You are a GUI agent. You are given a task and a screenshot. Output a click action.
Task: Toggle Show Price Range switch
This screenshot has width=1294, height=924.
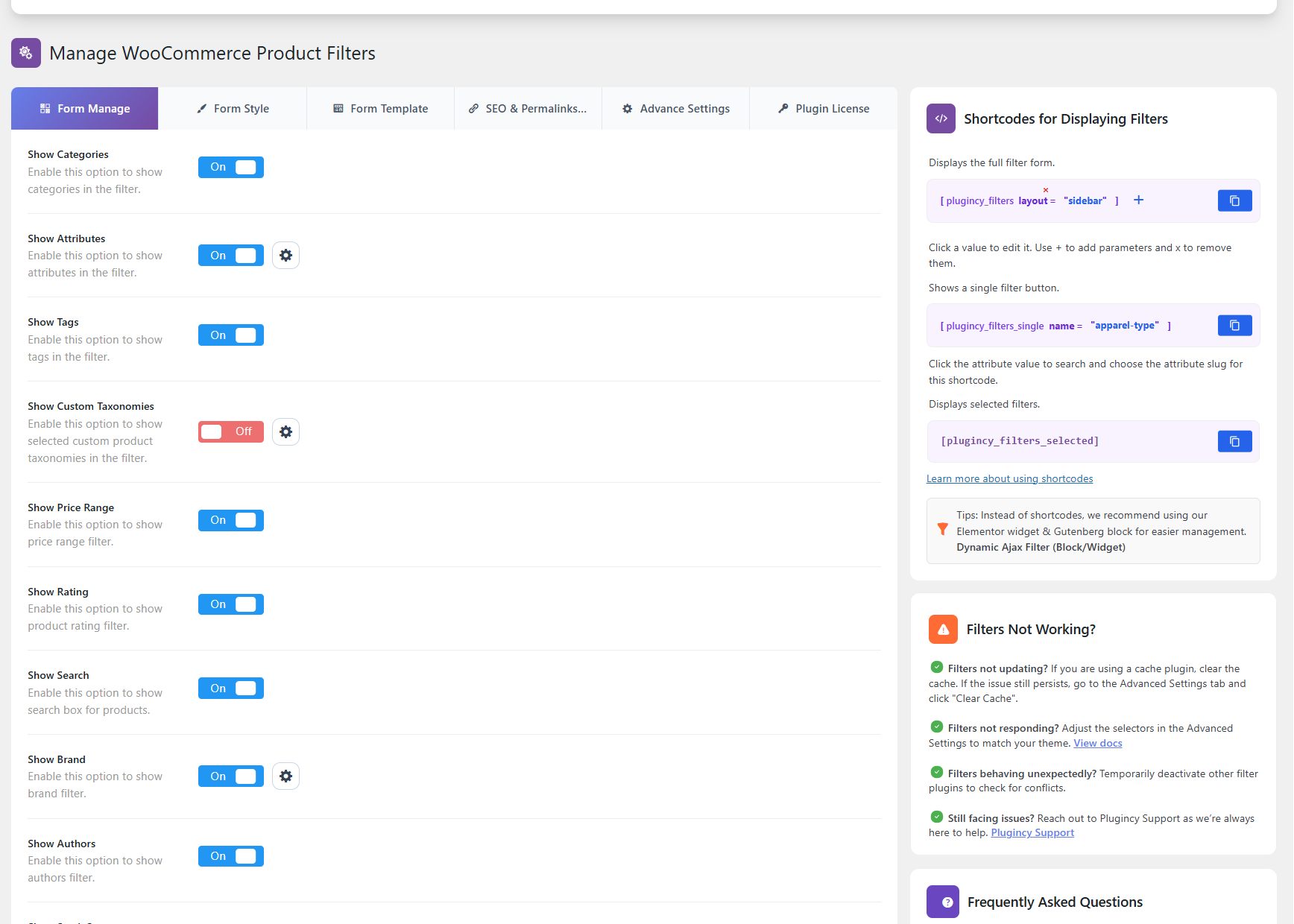[x=231, y=520]
